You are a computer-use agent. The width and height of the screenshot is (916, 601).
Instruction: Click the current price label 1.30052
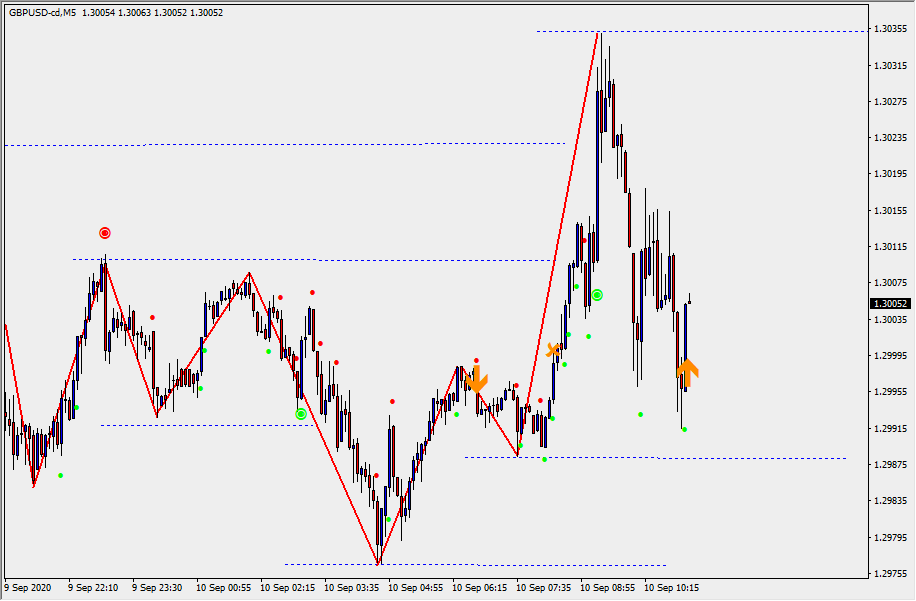click(890, 303)
